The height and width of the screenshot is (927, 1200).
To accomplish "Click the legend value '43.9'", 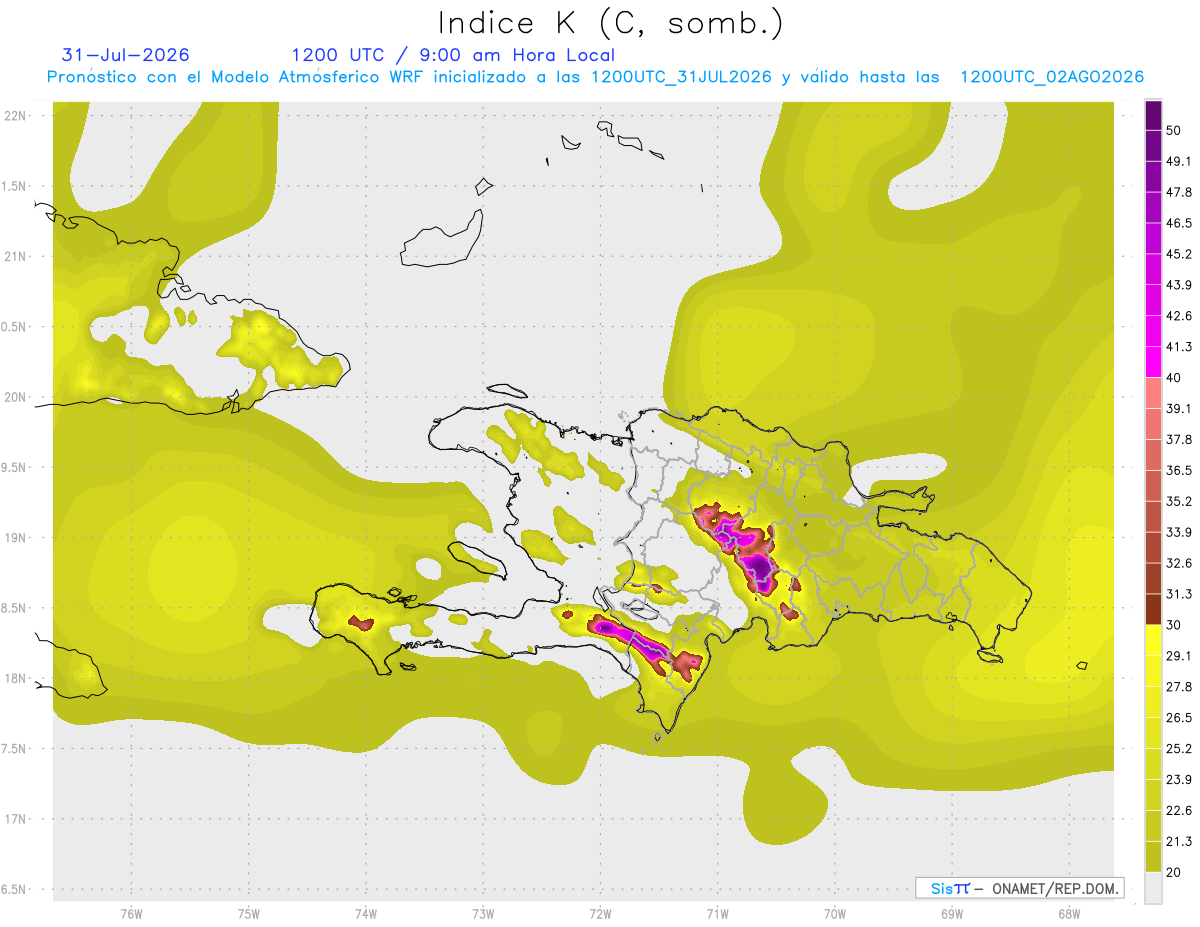I will (x=1177, y=285).
